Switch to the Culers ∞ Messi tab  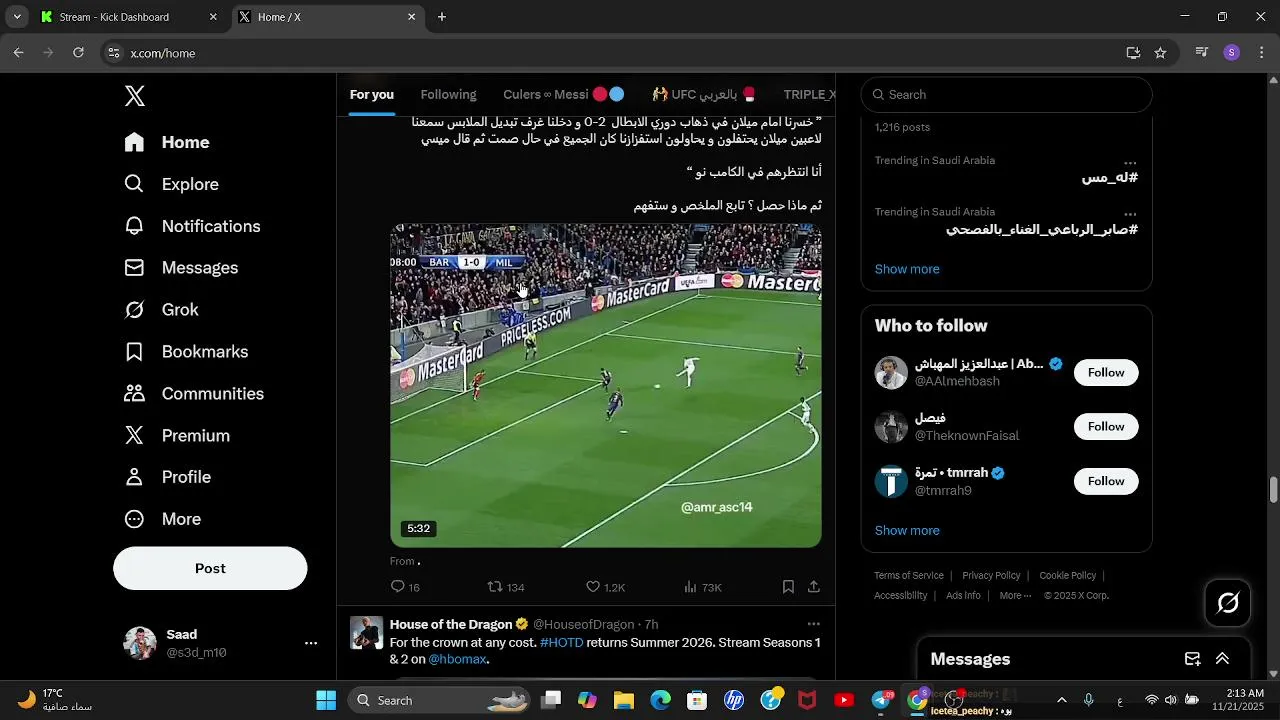click(564, 95)
